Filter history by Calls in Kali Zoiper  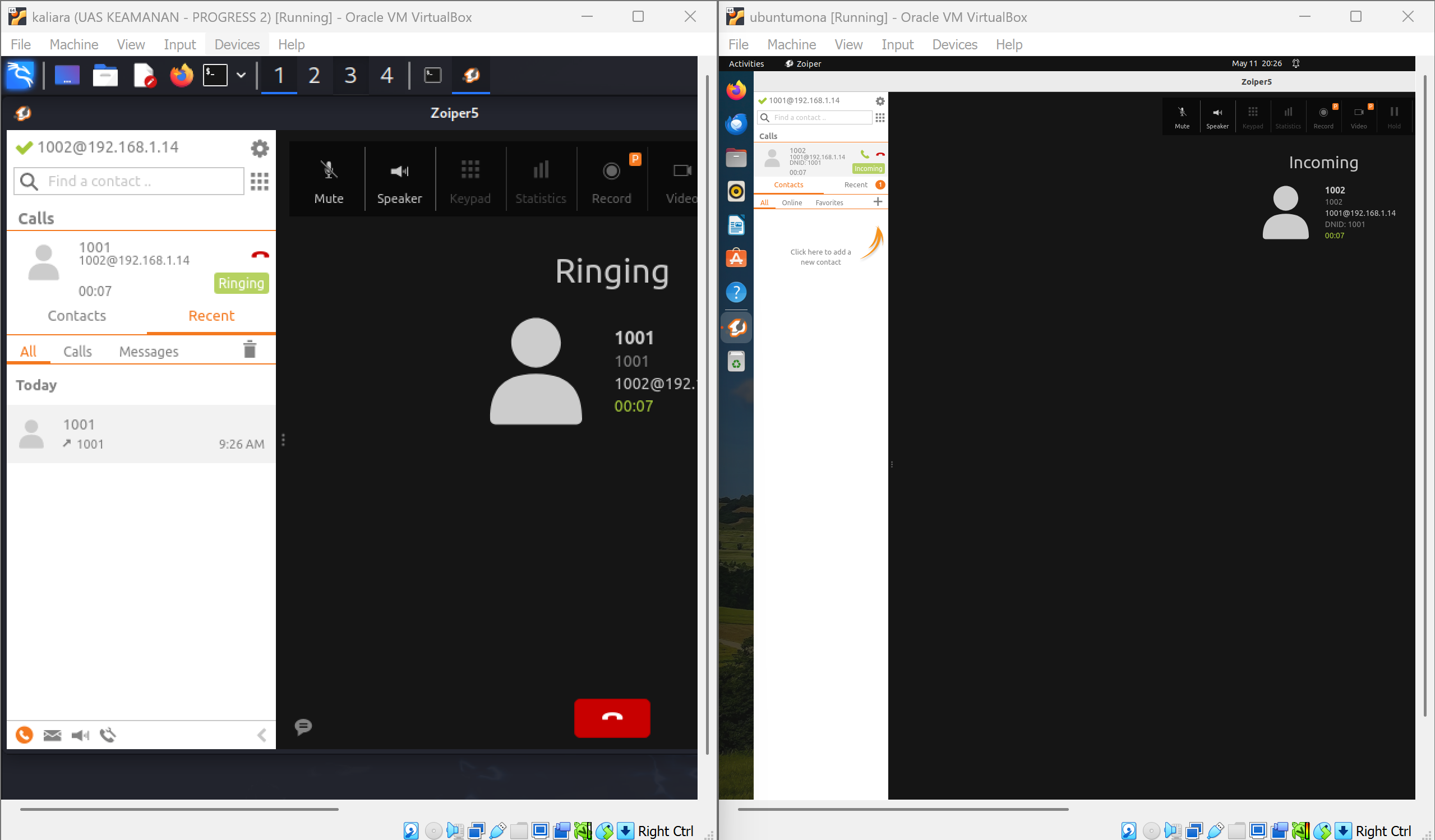(x=77, y=352)
